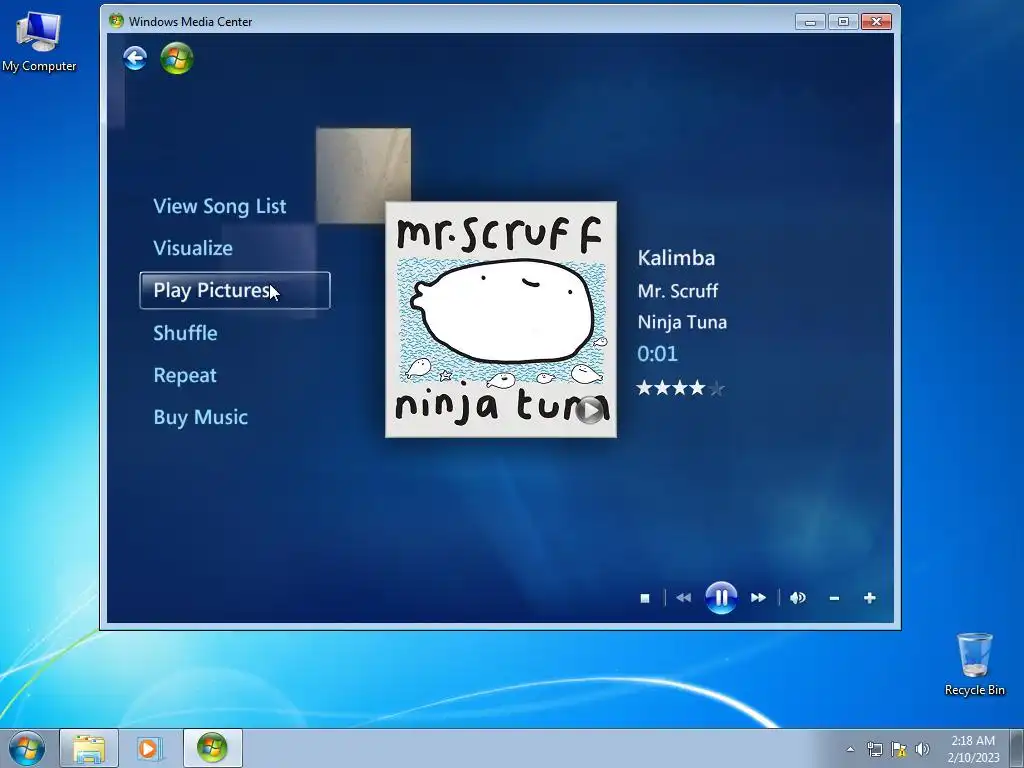Lower volume with the minus button
This screenshot has height=768, width=1024.
pos(834,598)
